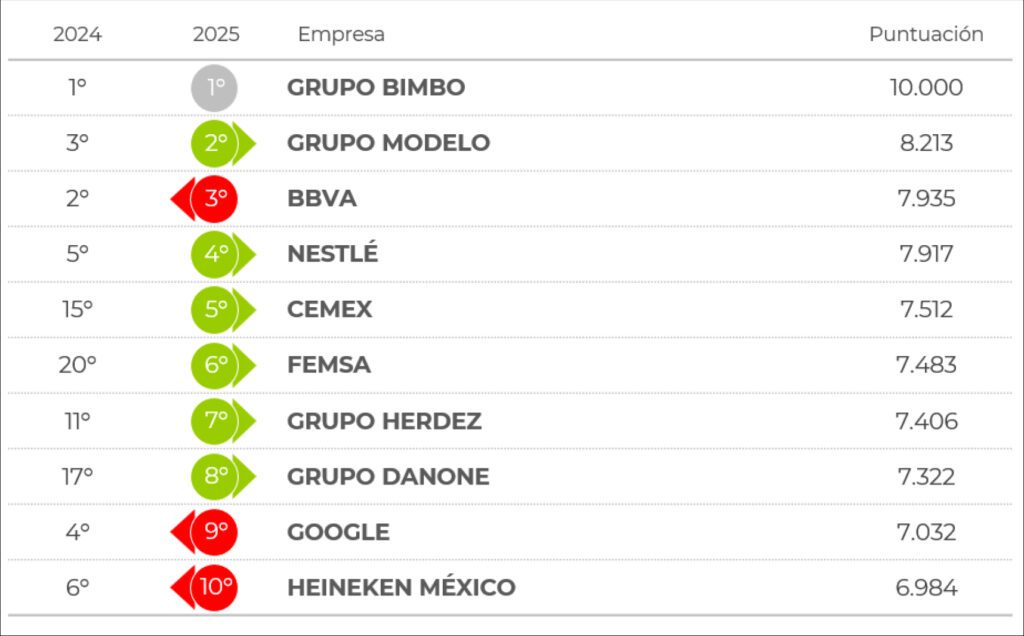The width and height of the screenshot is (1024, 636).
Task: Click Google's red 9° down badge
Action: click(214, 532)
